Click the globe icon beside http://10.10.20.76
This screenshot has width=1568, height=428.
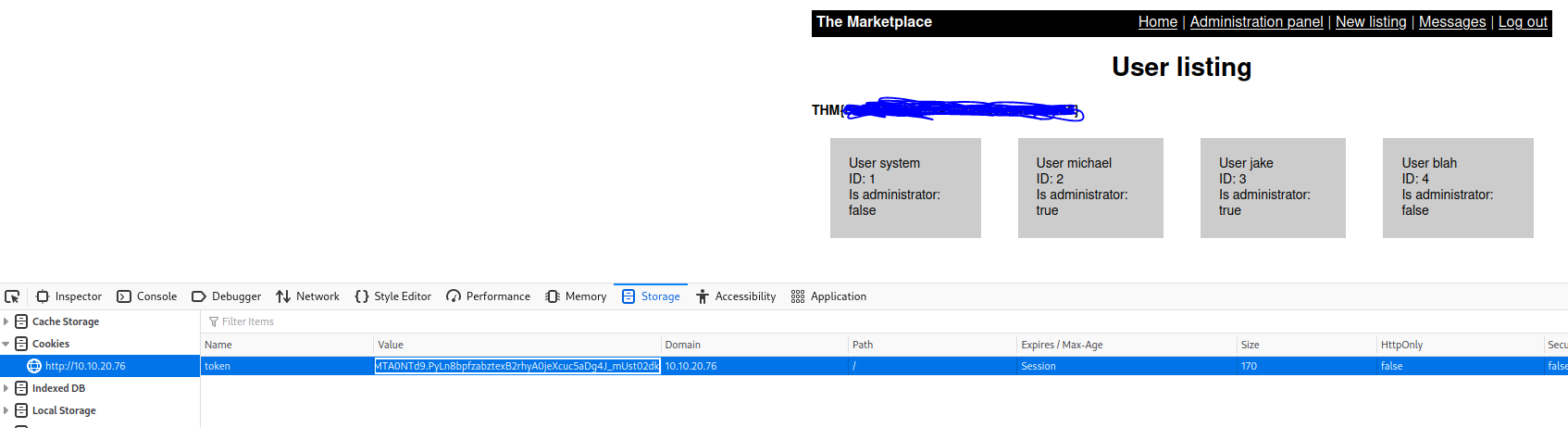pyautogui.click(x=34, y=366)
